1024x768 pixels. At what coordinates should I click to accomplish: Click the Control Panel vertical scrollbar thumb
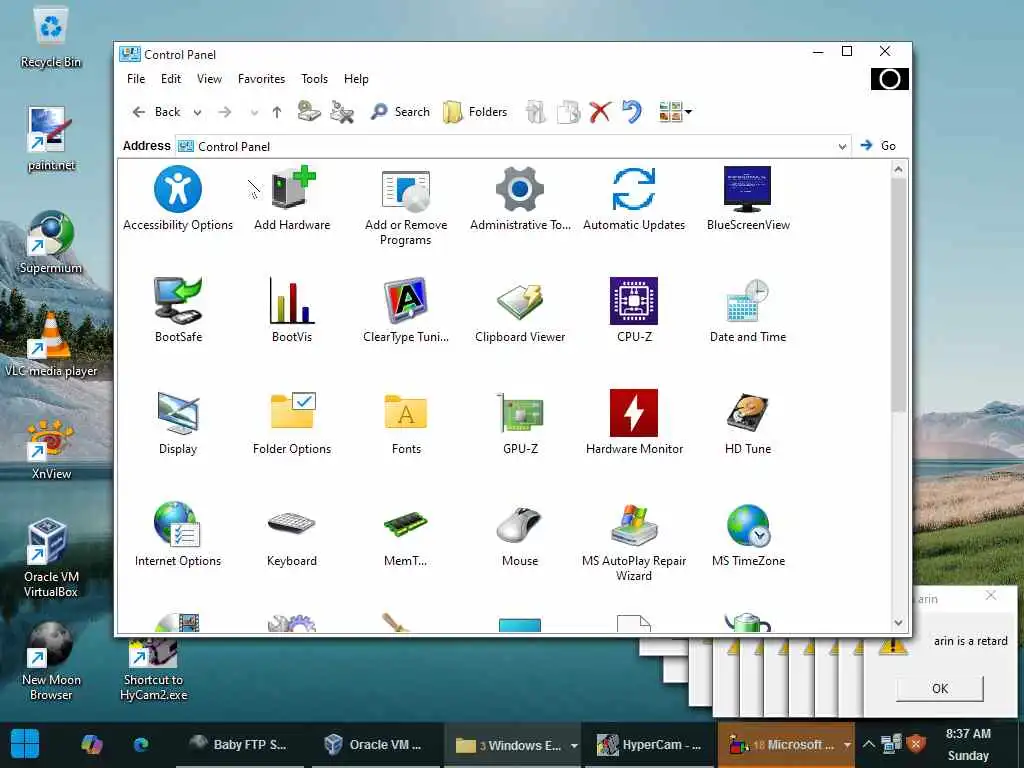click(899, 295)
